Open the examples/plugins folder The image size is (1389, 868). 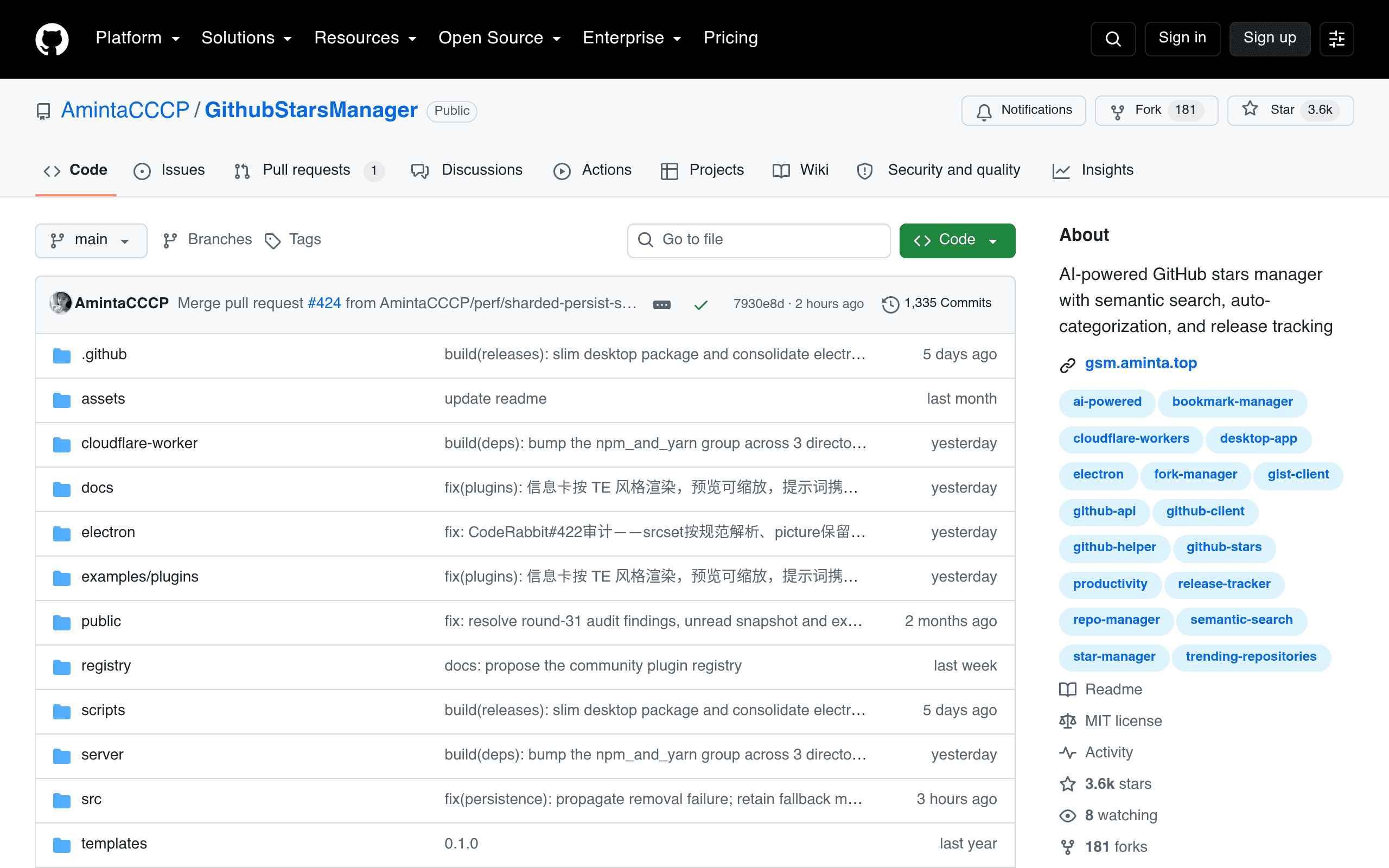pyautogui.click(x=140, y=577)
